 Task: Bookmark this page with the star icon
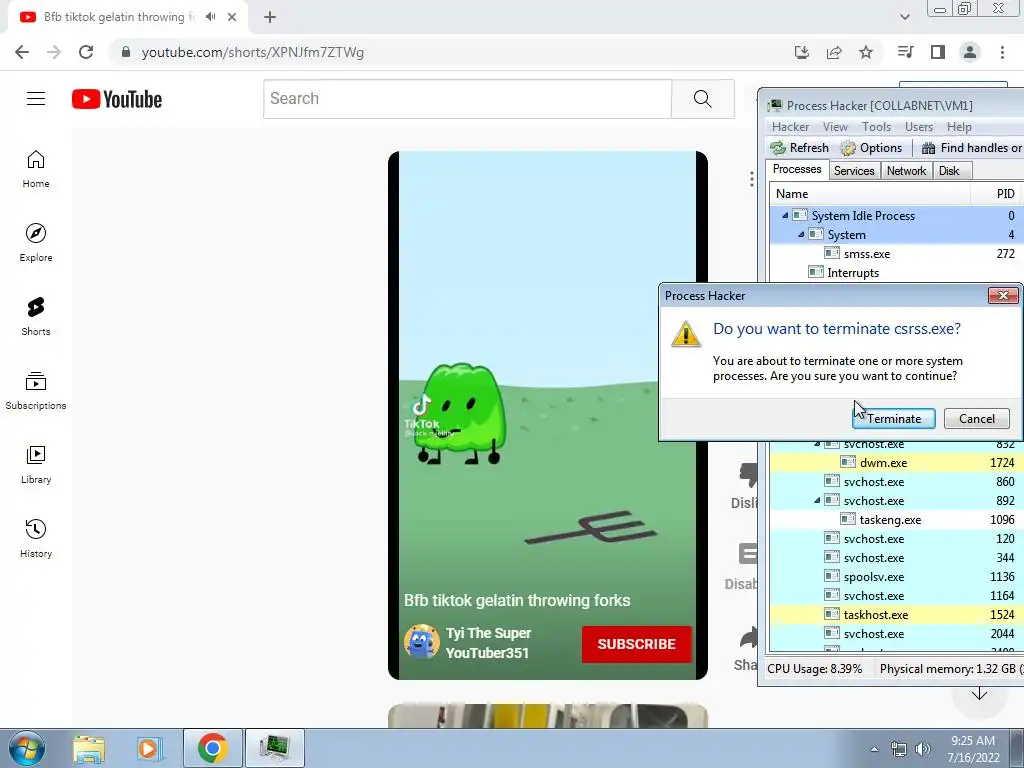[x=866, y=52]
